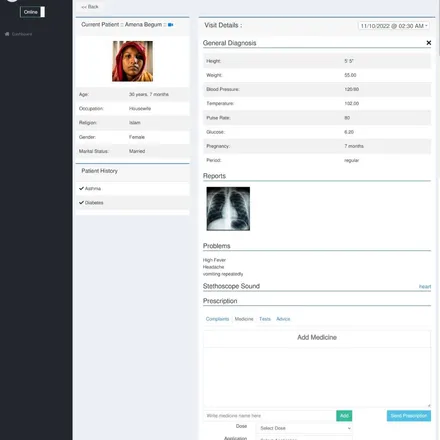Click the General Diagnosis heading
Image resolution: width=440 pixels, height=440 pixels.
click(230, 43)
